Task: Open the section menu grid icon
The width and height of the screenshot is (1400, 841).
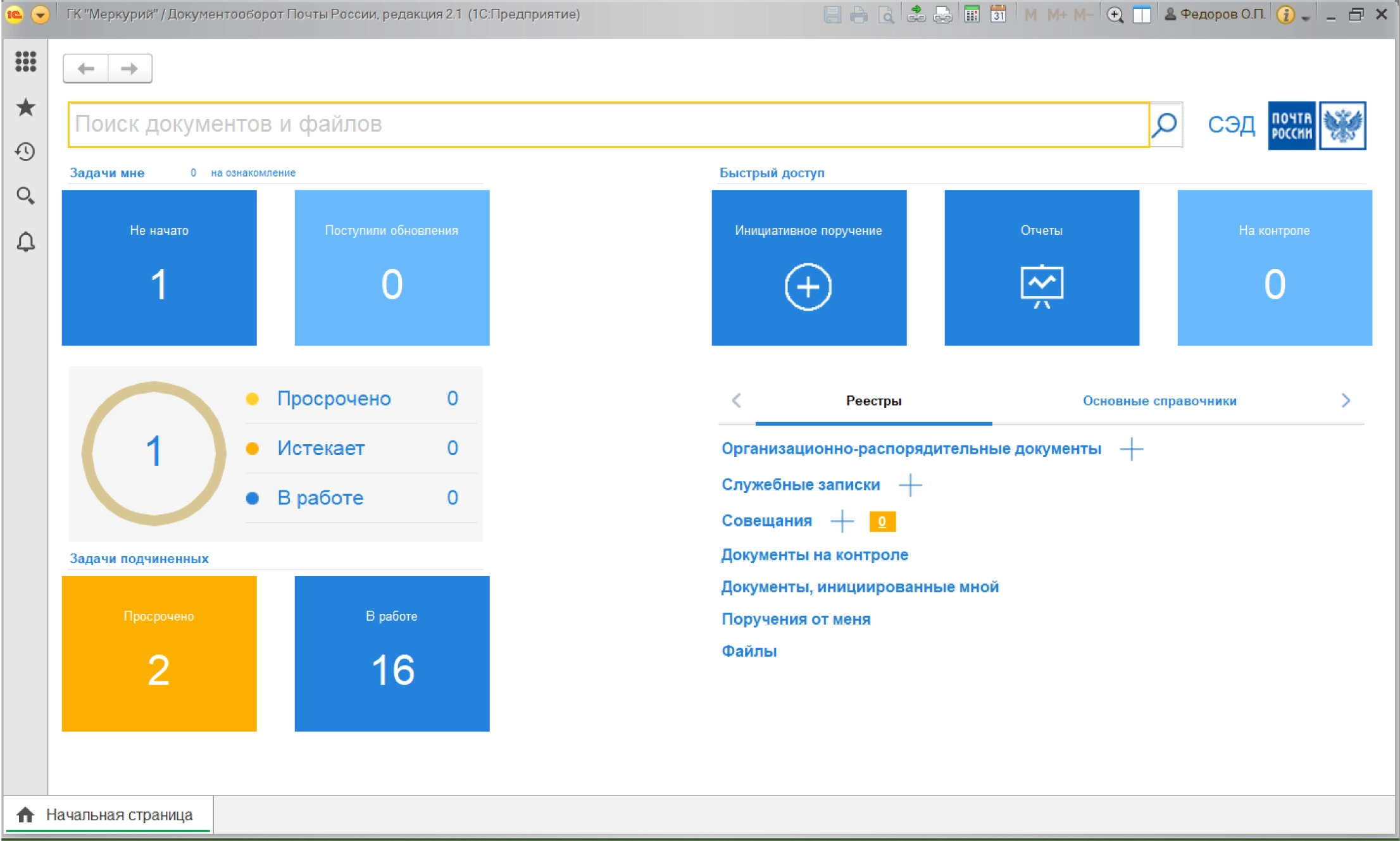Action: pos(25,63)
